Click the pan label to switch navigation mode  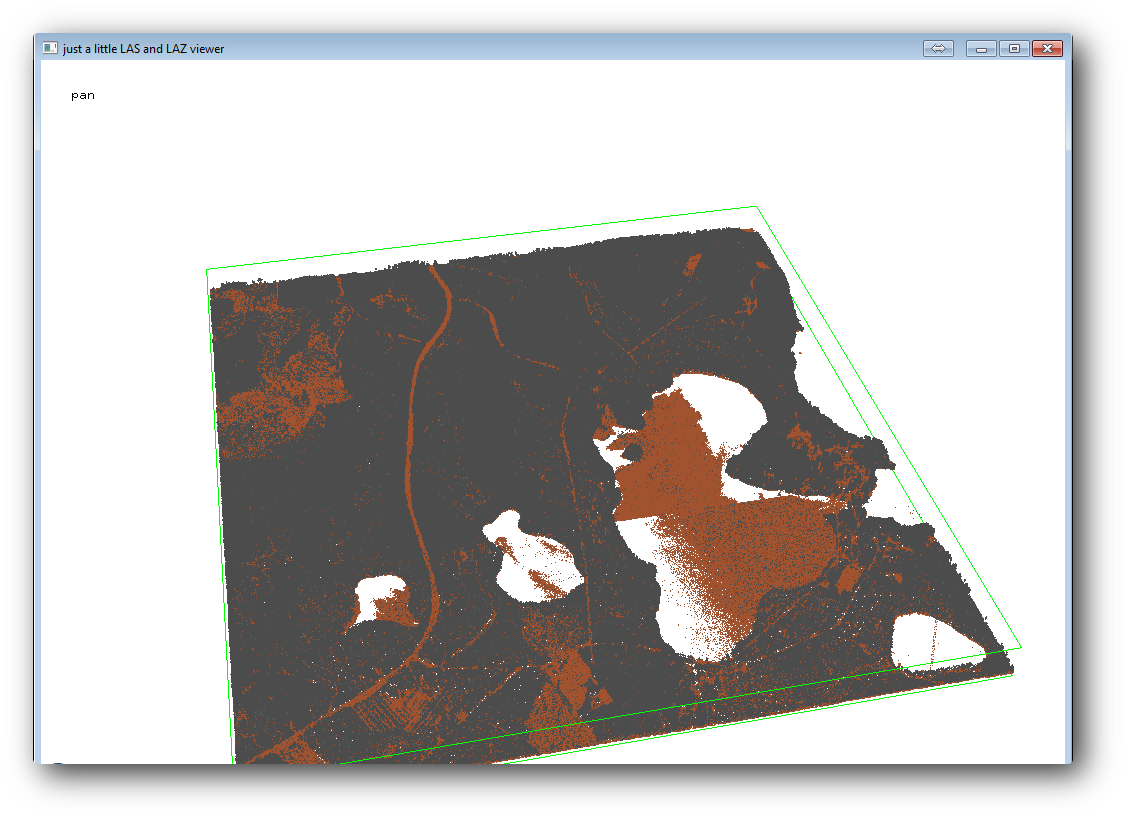click(83, 94)
